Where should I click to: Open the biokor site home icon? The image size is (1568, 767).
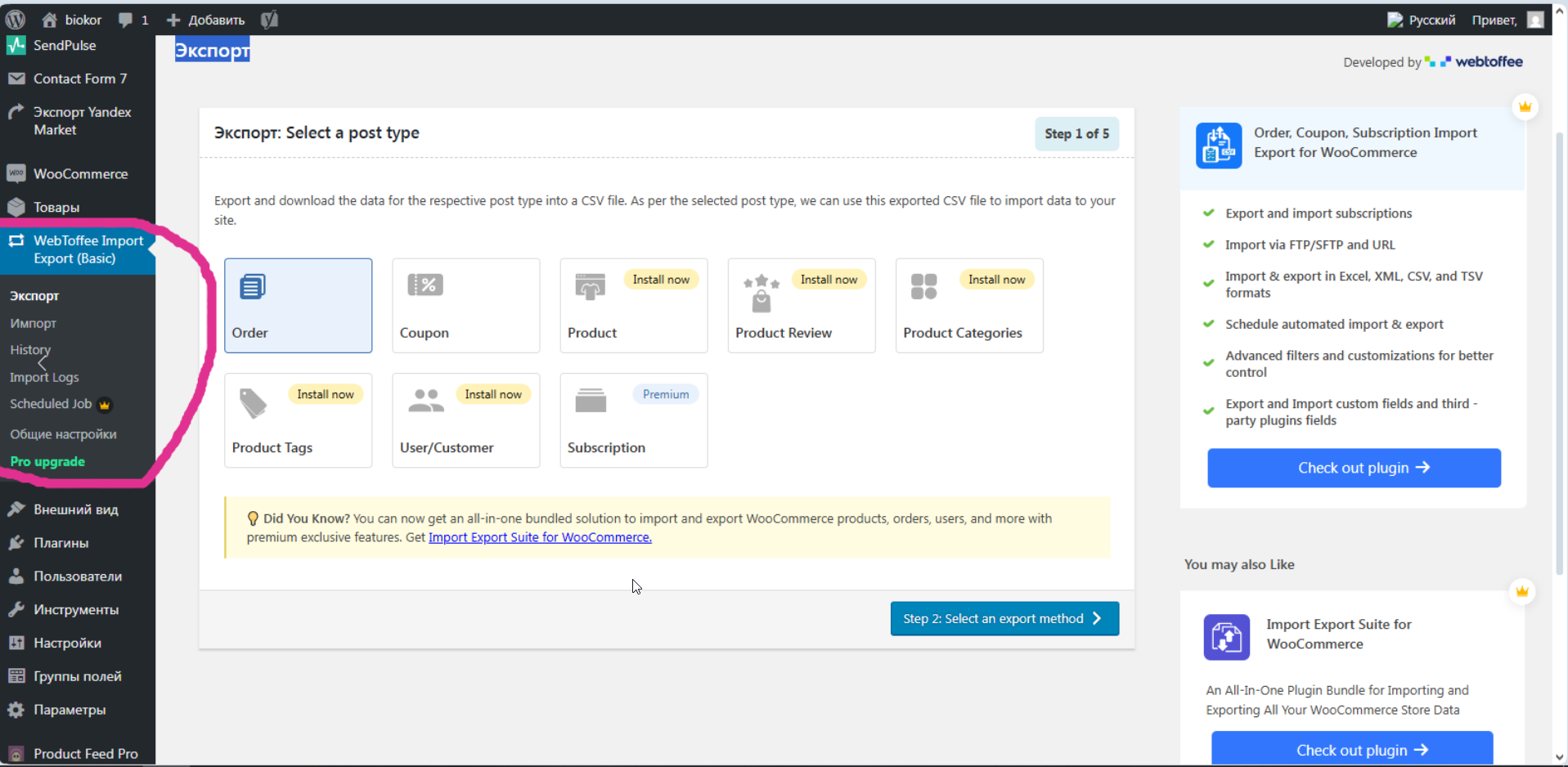(x=50, y=20)
